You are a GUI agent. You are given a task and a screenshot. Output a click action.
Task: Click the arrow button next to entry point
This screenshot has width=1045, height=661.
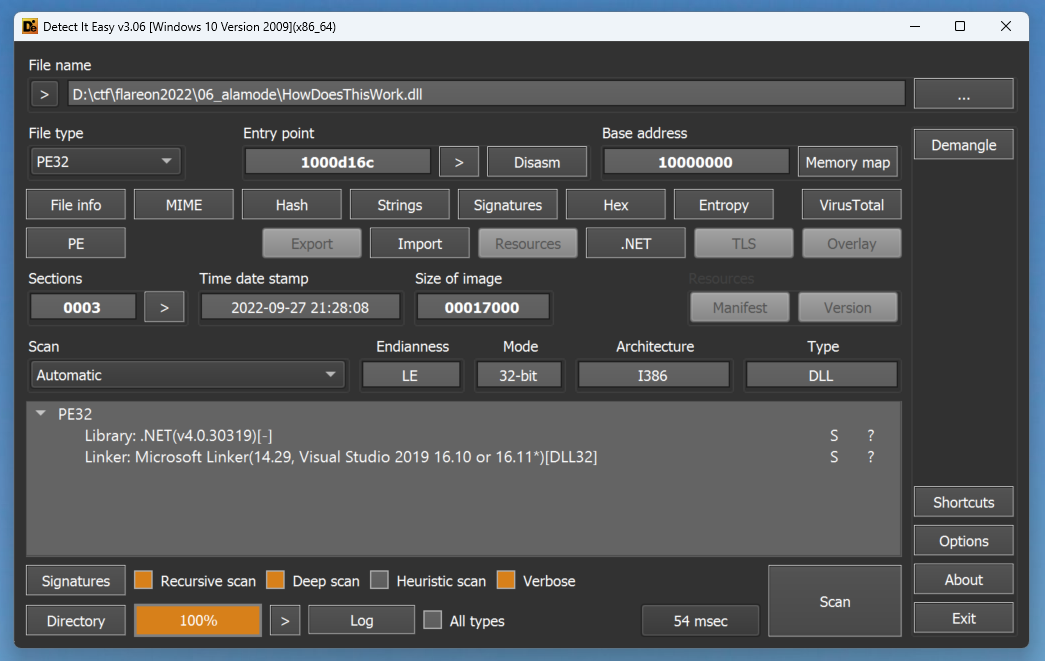[x=459, y=162]
